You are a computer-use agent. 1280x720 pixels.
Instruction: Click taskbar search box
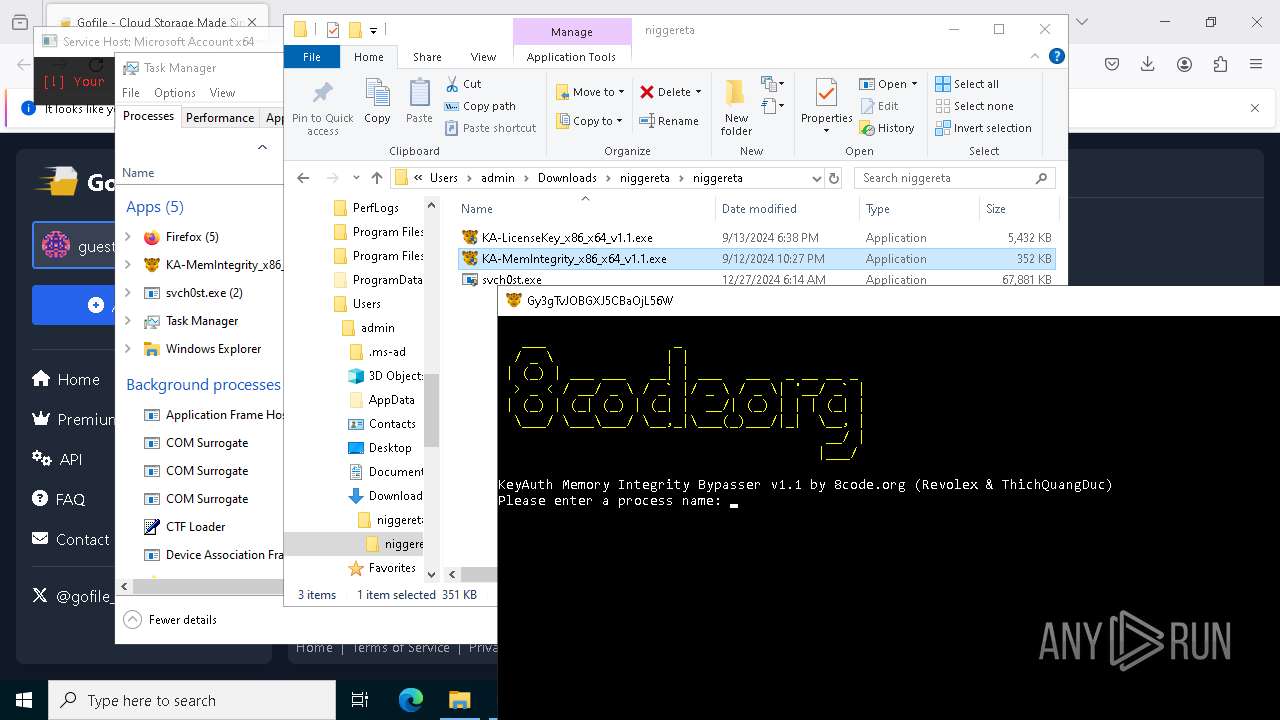192,700
